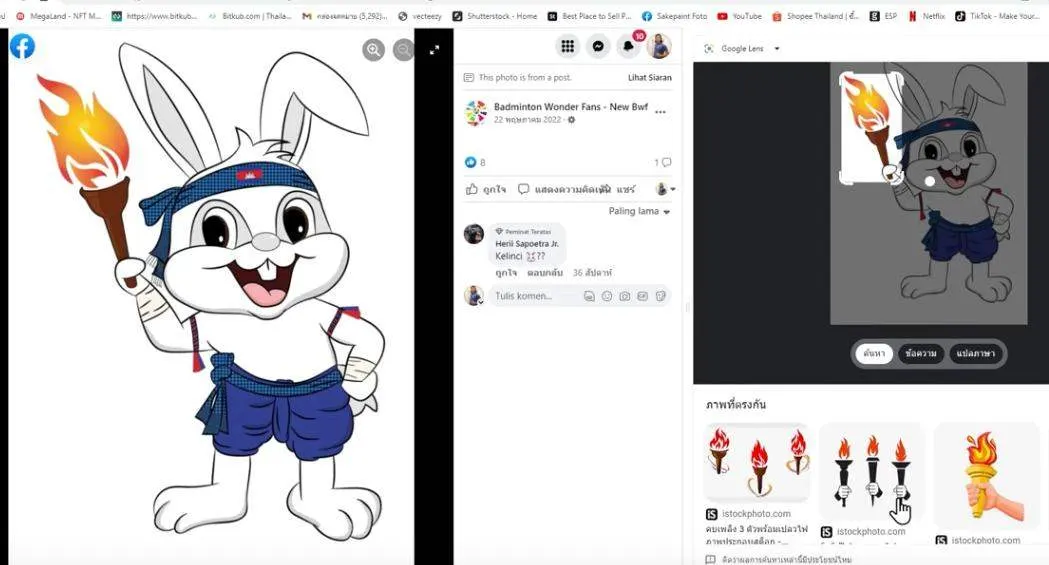Open the TikTok bookmark

click(x=997, y=16)
